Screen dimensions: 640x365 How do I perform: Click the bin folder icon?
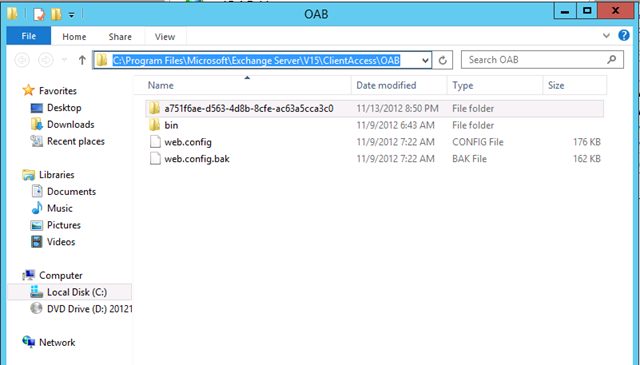pos(154,125)
